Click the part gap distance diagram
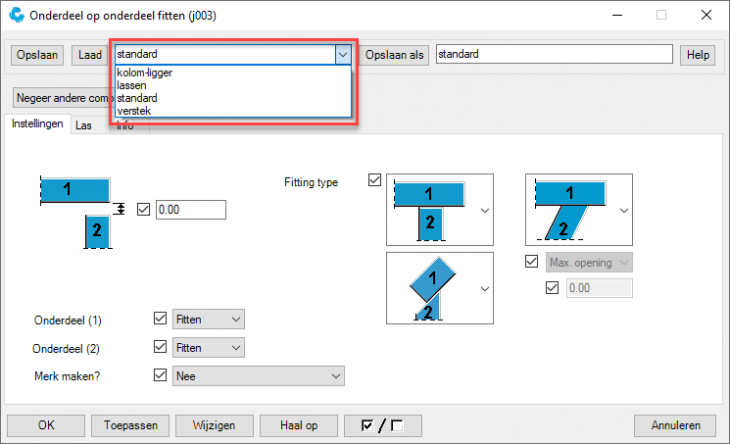The width and height of the screenshot is (730, 444). [82, 208]
